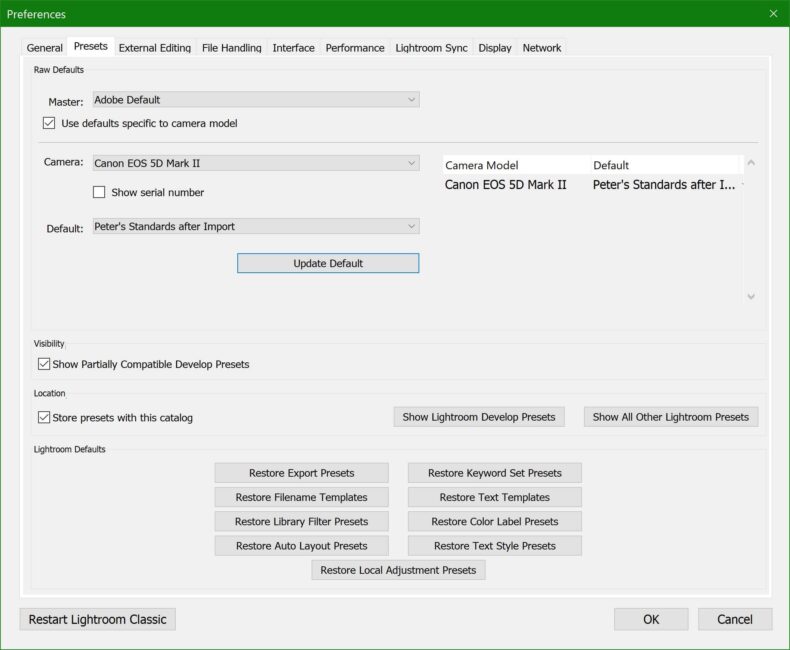The width and height of the screenshot is (790, 650).
Task: Restart Lightroom Classic
Action: (98, 619)
